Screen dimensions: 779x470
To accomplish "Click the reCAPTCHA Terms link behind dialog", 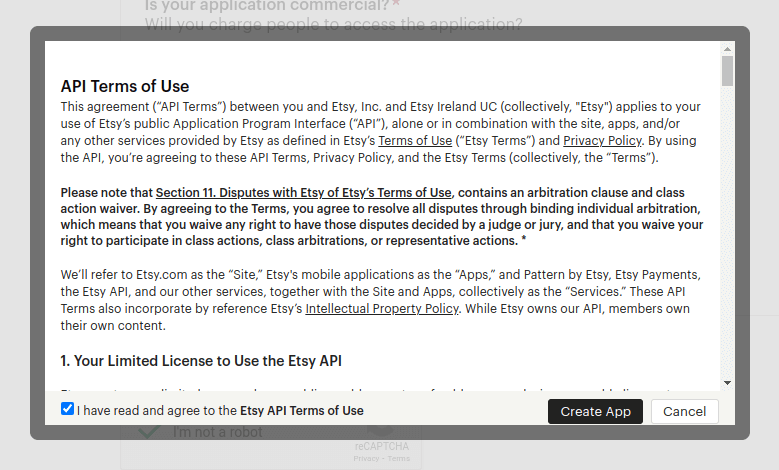I will [x=399, y=459].
